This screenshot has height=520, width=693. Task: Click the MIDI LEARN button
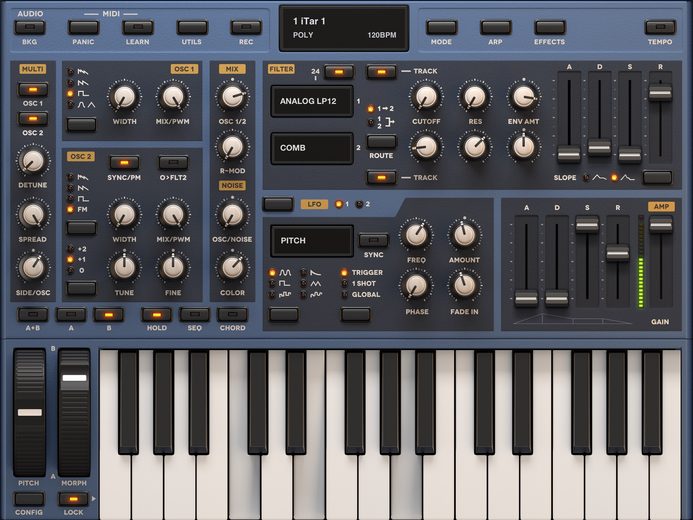(137, 27)
